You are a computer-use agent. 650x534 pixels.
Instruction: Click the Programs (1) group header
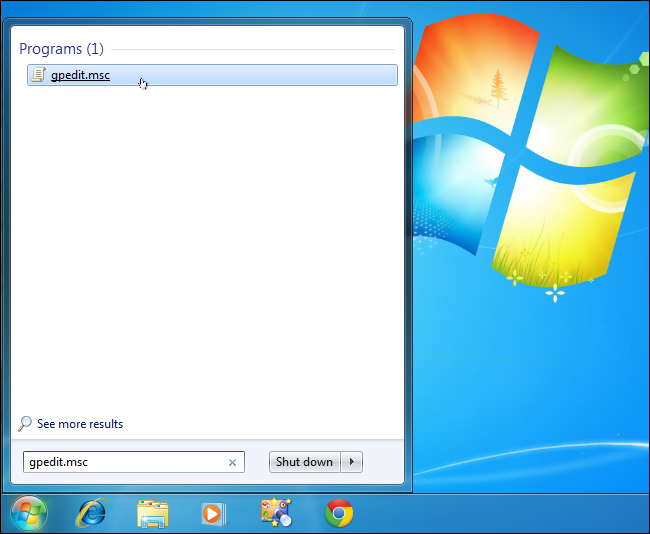click(x=61, y=49)
